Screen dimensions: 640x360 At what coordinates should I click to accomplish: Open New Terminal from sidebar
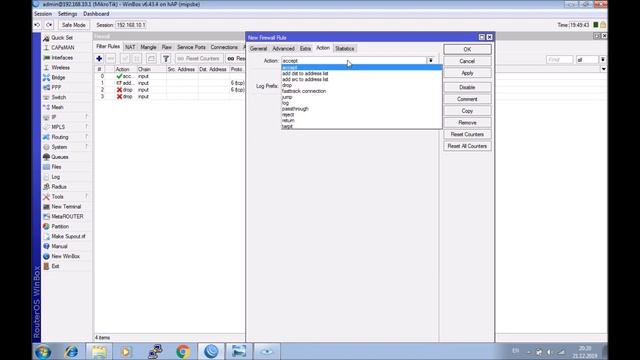point(66,207)
